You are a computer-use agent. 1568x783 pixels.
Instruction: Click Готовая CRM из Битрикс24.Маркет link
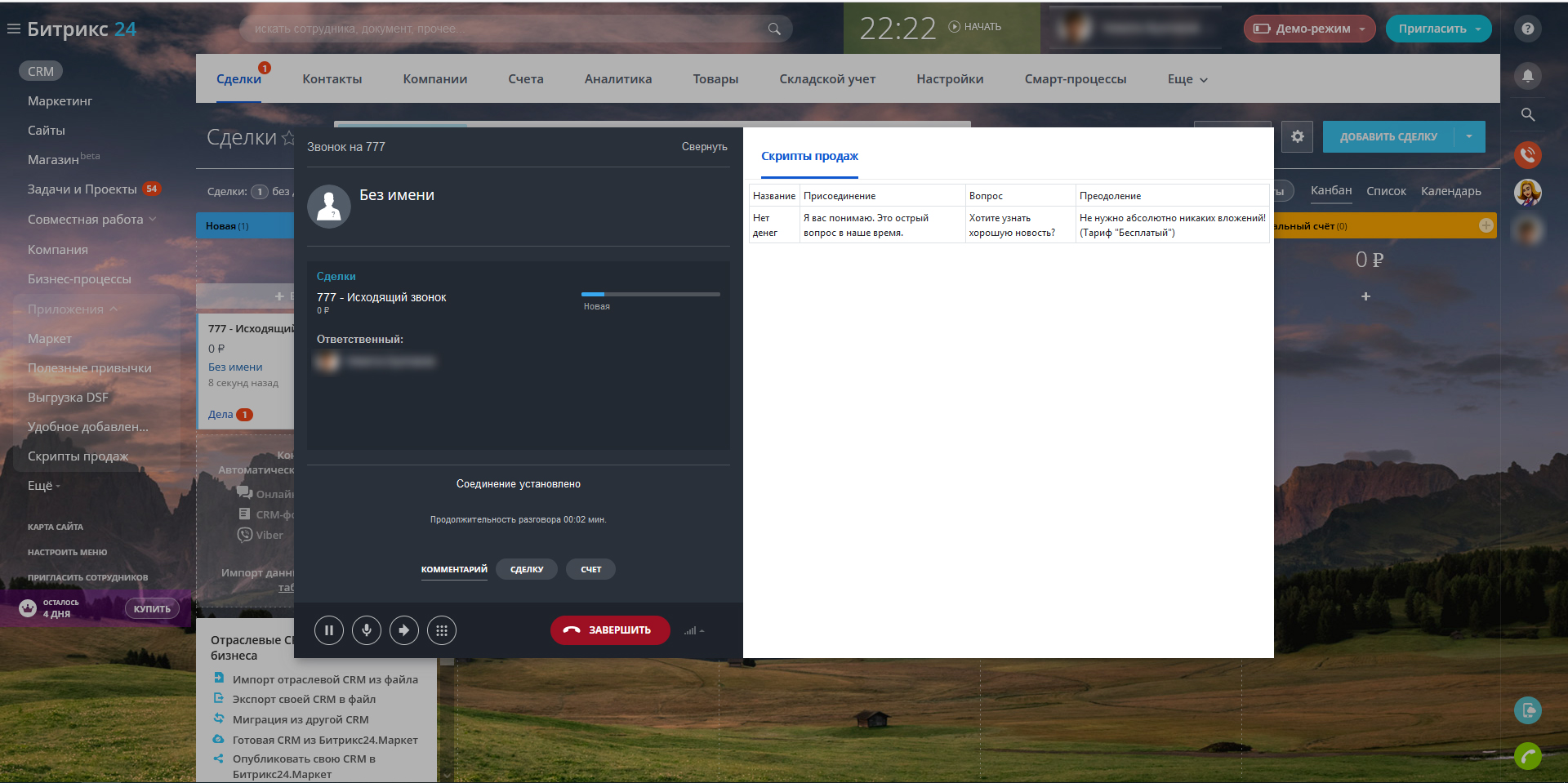tap(325, 740)
